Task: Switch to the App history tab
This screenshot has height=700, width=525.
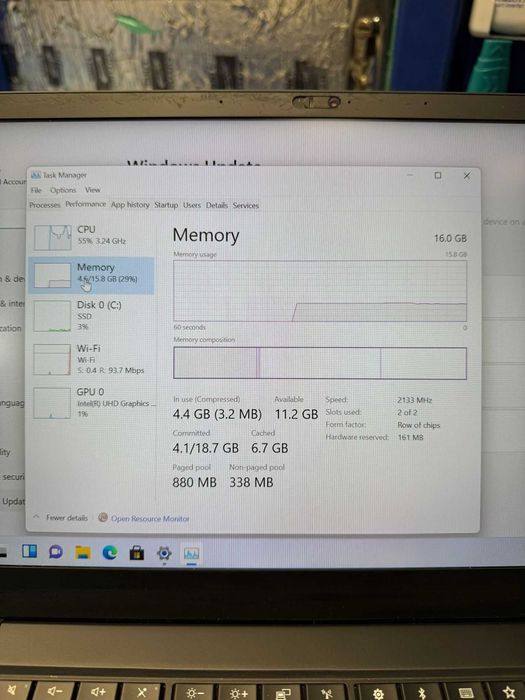Action: 130,204
